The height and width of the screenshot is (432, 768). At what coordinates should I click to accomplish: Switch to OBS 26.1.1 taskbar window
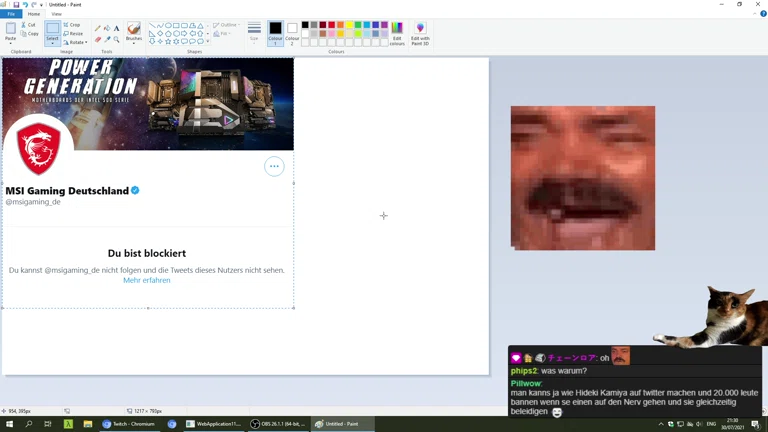(x=278, y=424)
